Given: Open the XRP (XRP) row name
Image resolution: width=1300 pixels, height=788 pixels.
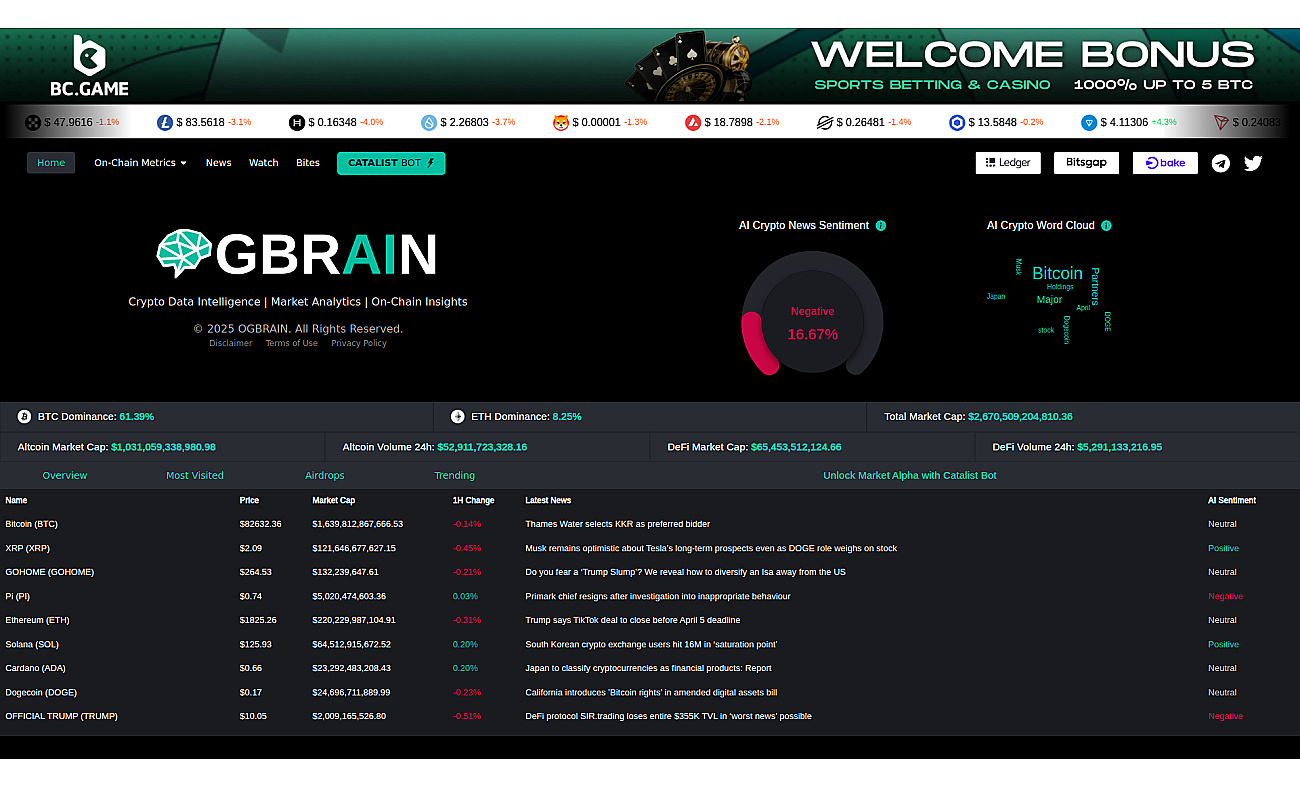Looking at the screenshot, I should [x=27, y=548].
